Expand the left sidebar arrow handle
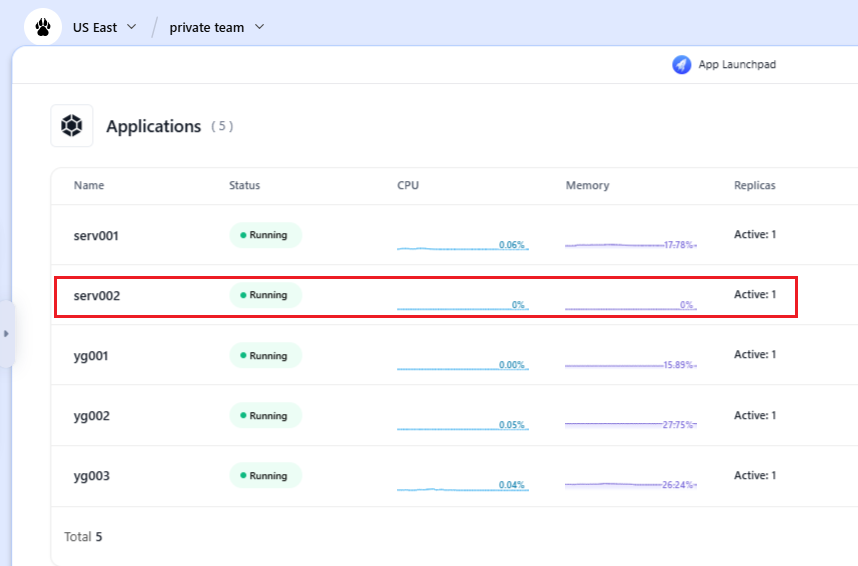This screenshot has height=566, width=858. point(6,333)
